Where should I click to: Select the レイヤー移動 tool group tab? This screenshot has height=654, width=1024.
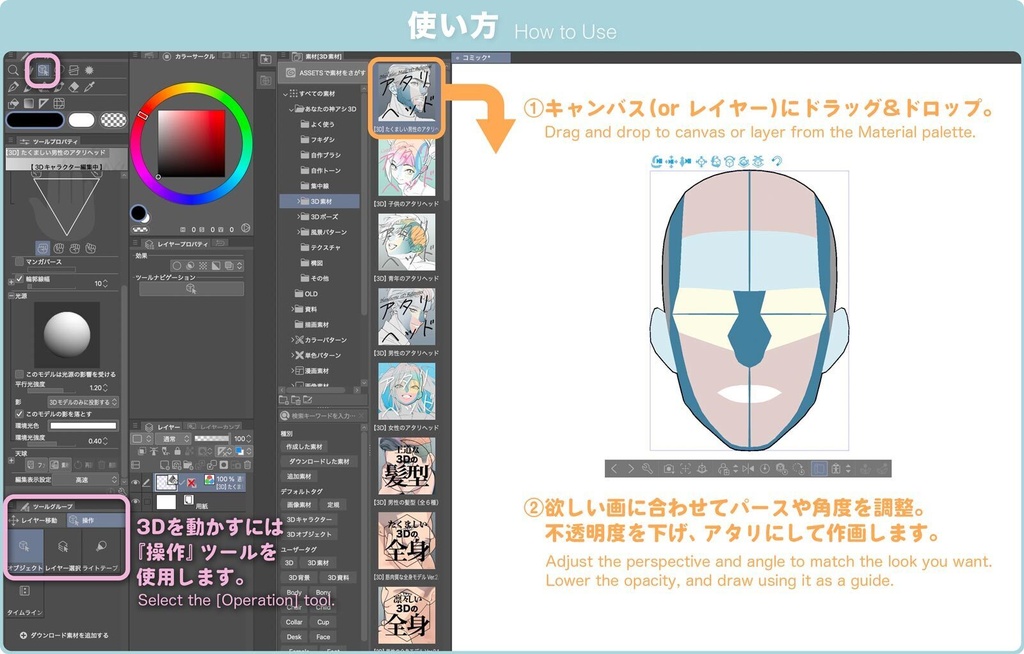pos(35,520)
